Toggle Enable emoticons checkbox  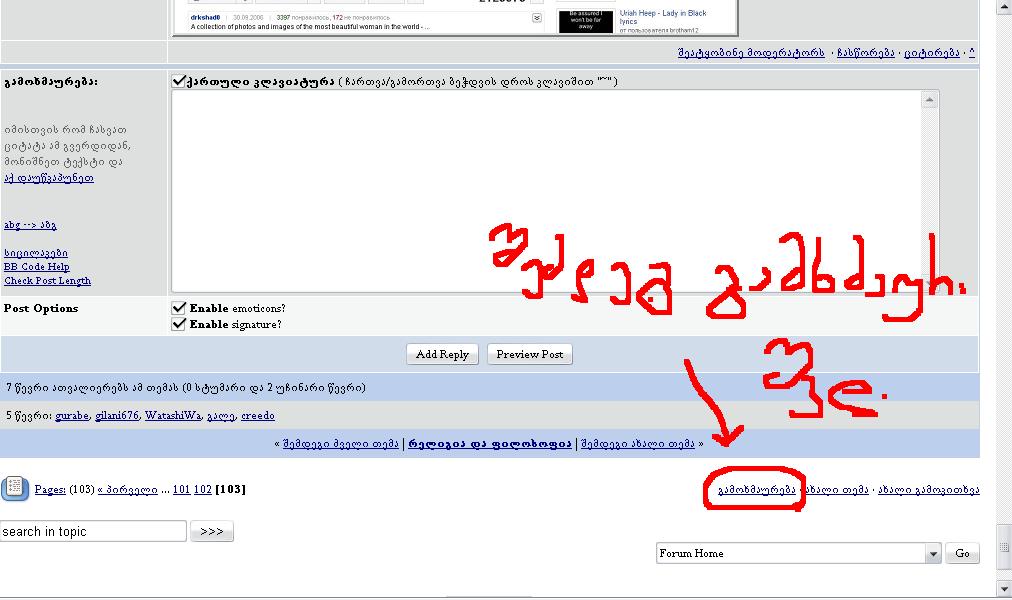[x=179, y=308]
